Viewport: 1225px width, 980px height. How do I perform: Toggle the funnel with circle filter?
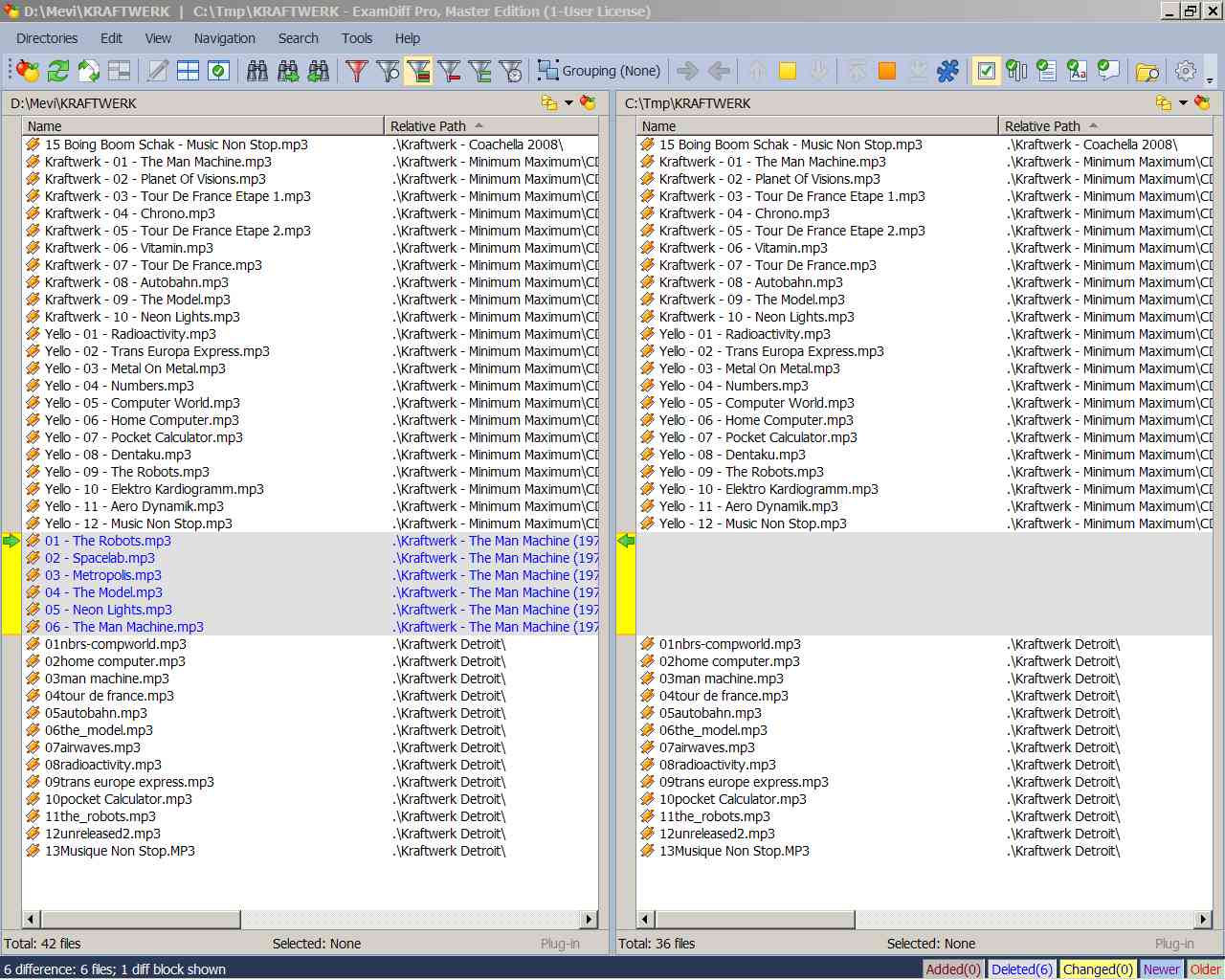[388, 71]
